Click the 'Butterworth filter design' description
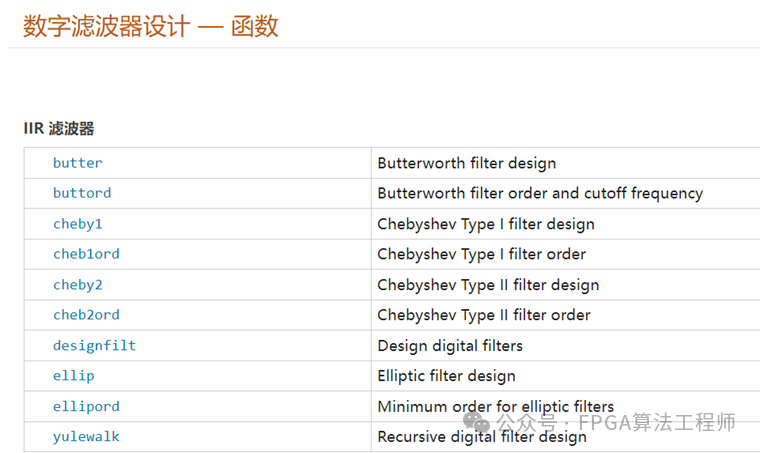Viewport: 760px width, 453px height. (x=466, y=163)
